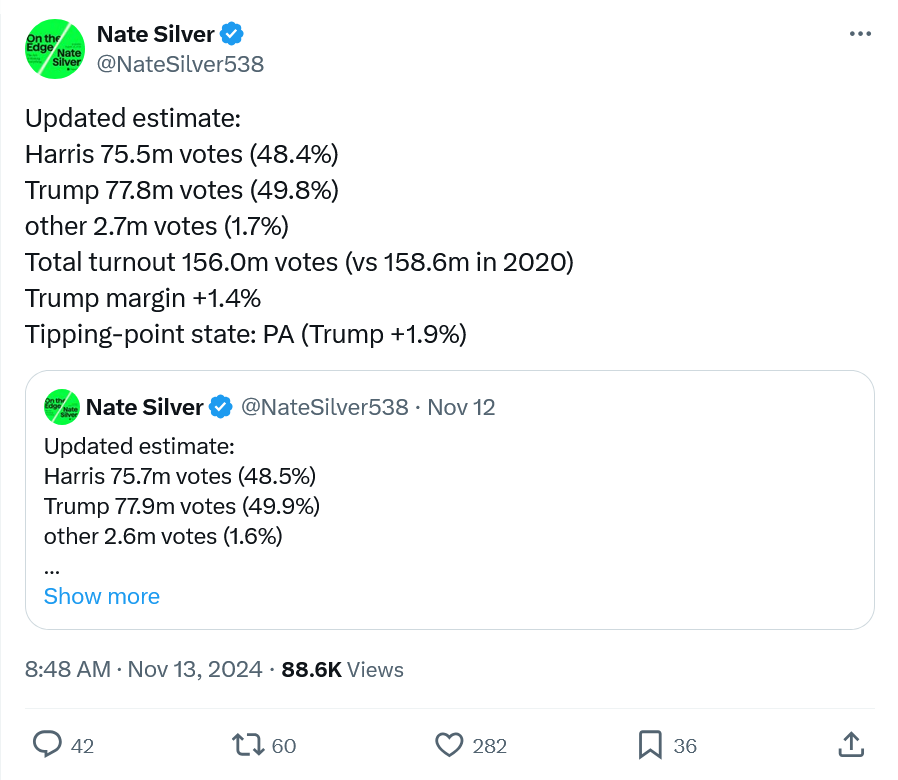
Task: Bookmark this tweet
Action: click(650, 745)
